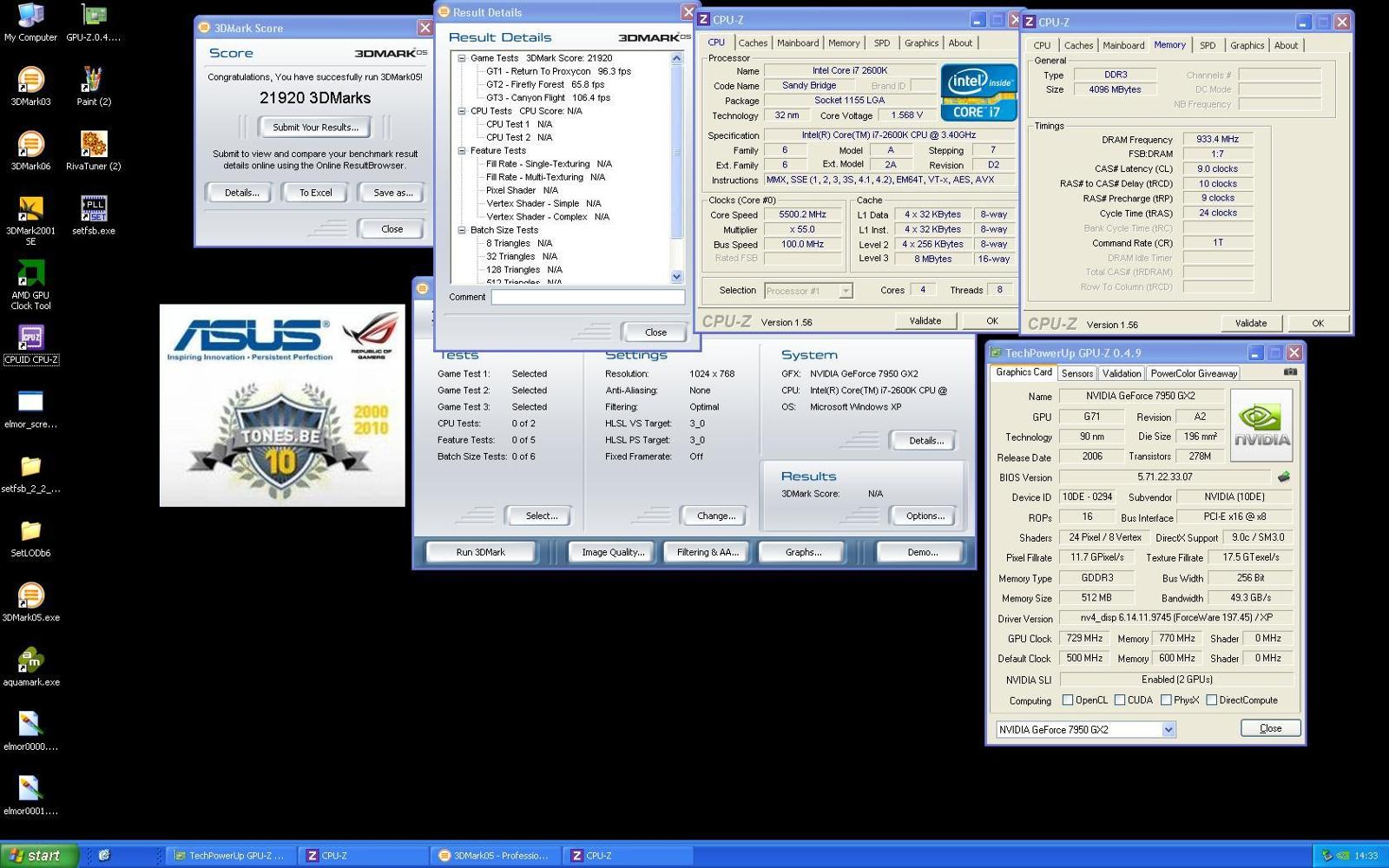The height and width of the screenshot is (868, 1389).
Task: Click Result Details scrollbar down arrow
Action: tap(677, 277)
